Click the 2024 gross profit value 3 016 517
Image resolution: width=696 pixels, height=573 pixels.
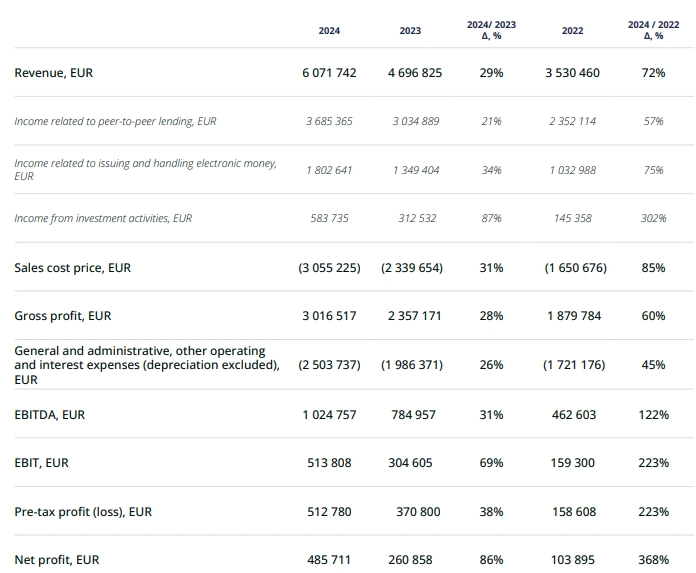pyautogui.click(x=329, y=316)
